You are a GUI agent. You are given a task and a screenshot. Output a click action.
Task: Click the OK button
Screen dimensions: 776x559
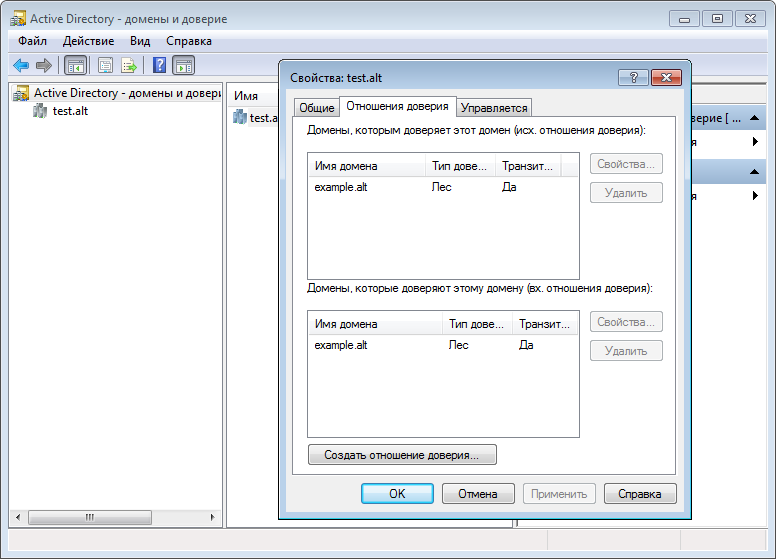coord(397,494)
